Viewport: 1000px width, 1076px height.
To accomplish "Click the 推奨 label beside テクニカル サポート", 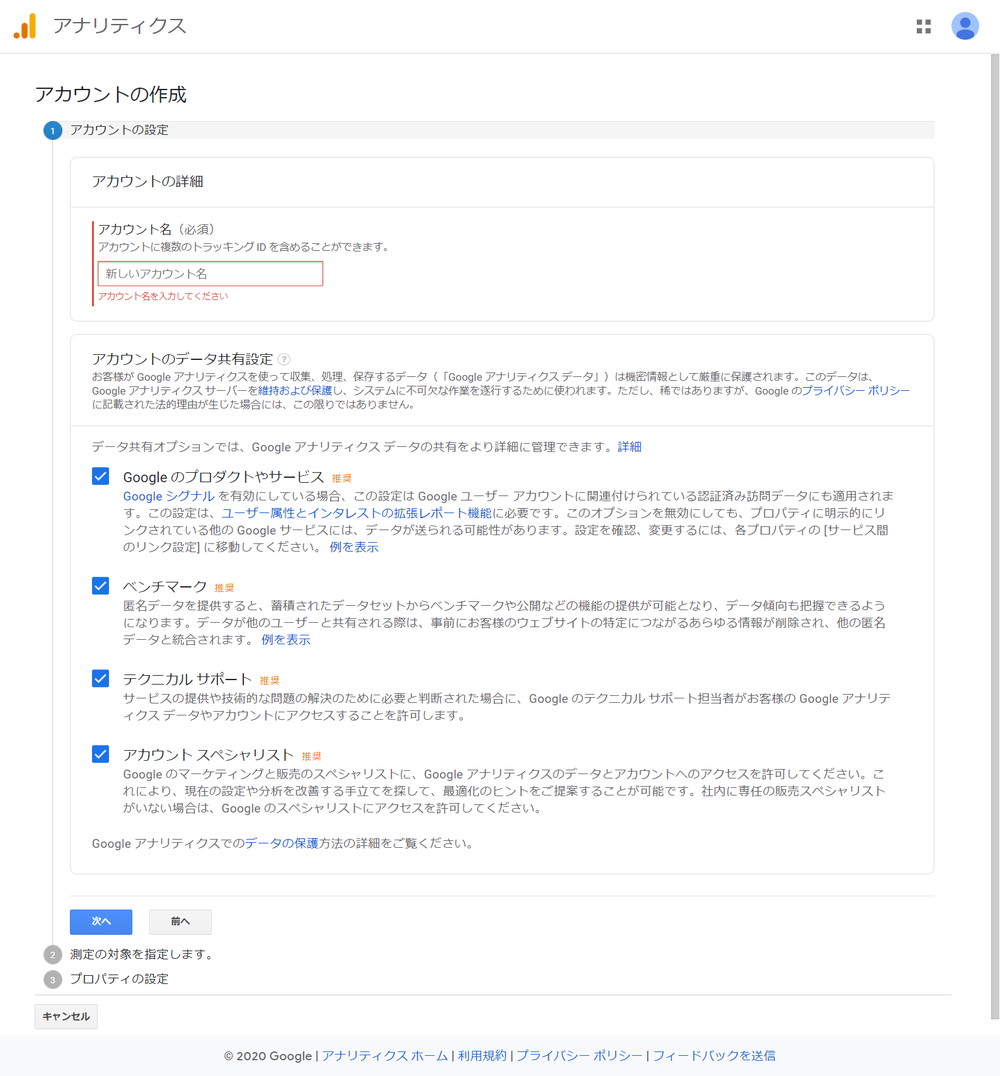I will pos(269,681).
